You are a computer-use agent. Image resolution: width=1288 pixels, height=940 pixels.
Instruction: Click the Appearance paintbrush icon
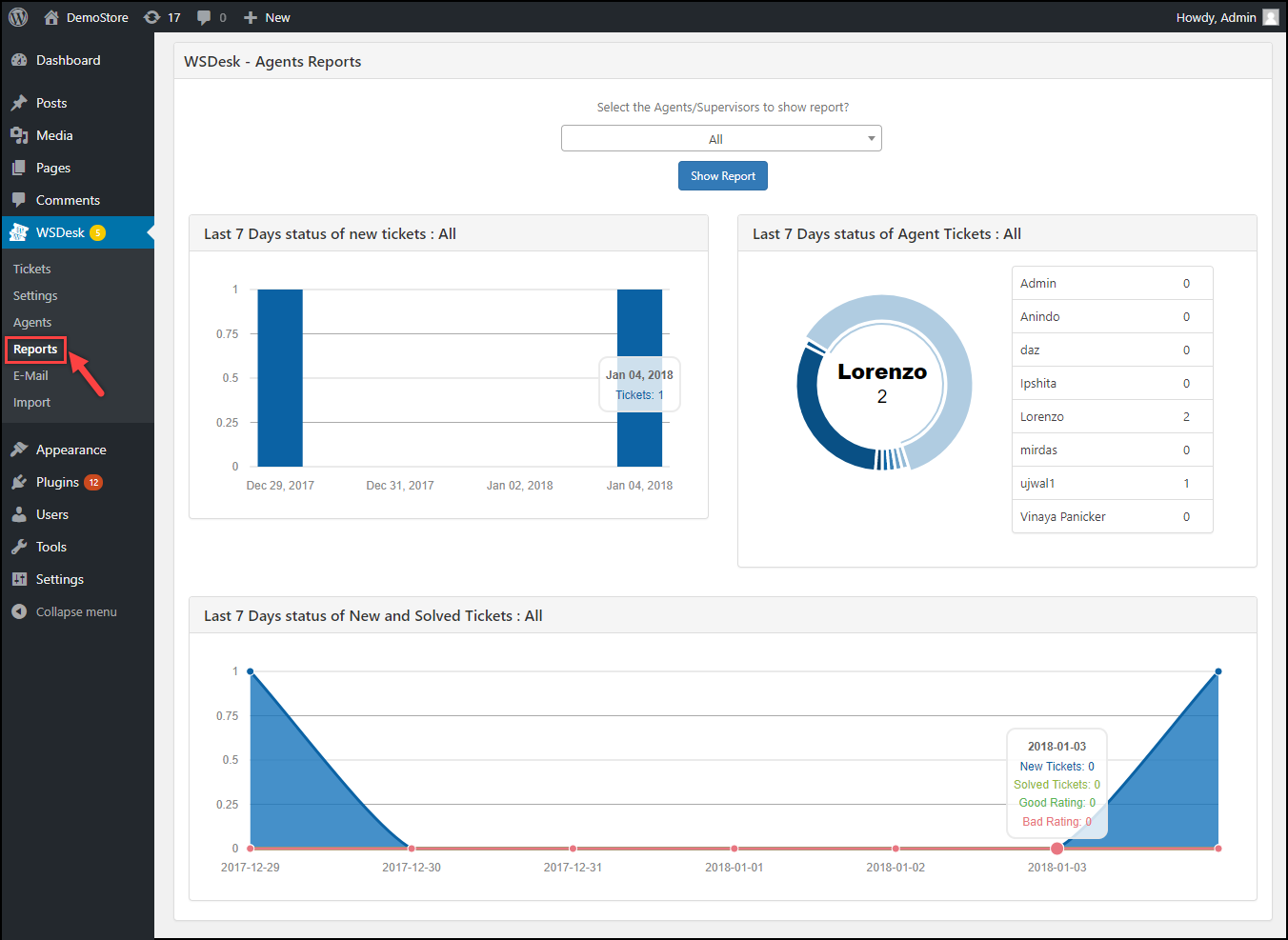19,450
